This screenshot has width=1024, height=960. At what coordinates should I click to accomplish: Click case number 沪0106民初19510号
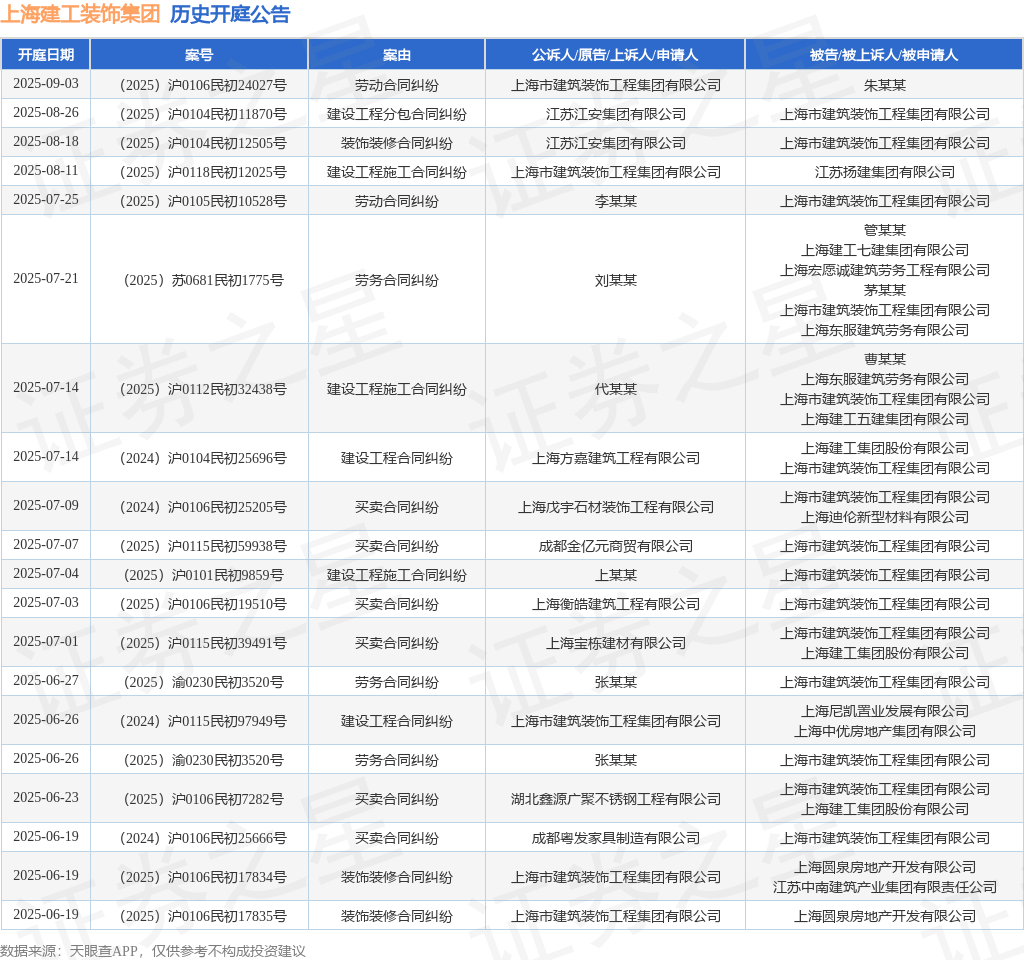coord(203,604)
